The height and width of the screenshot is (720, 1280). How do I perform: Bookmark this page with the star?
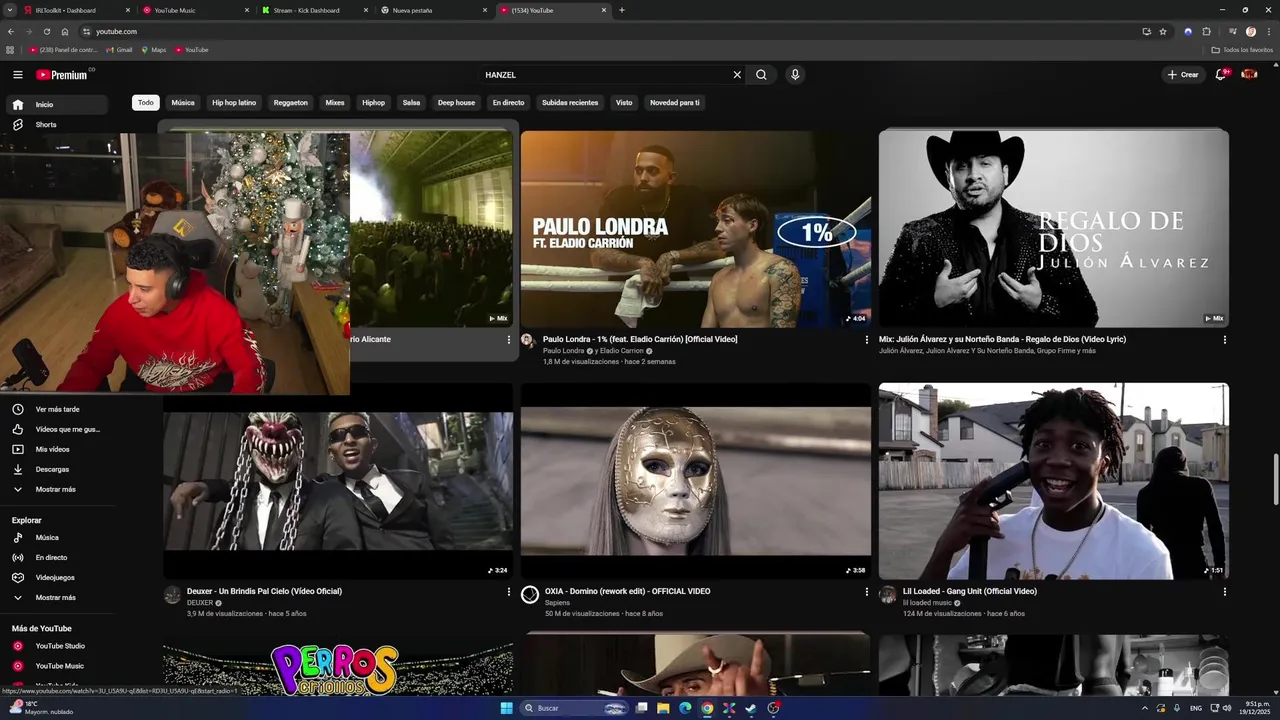tap(1163, 31)
